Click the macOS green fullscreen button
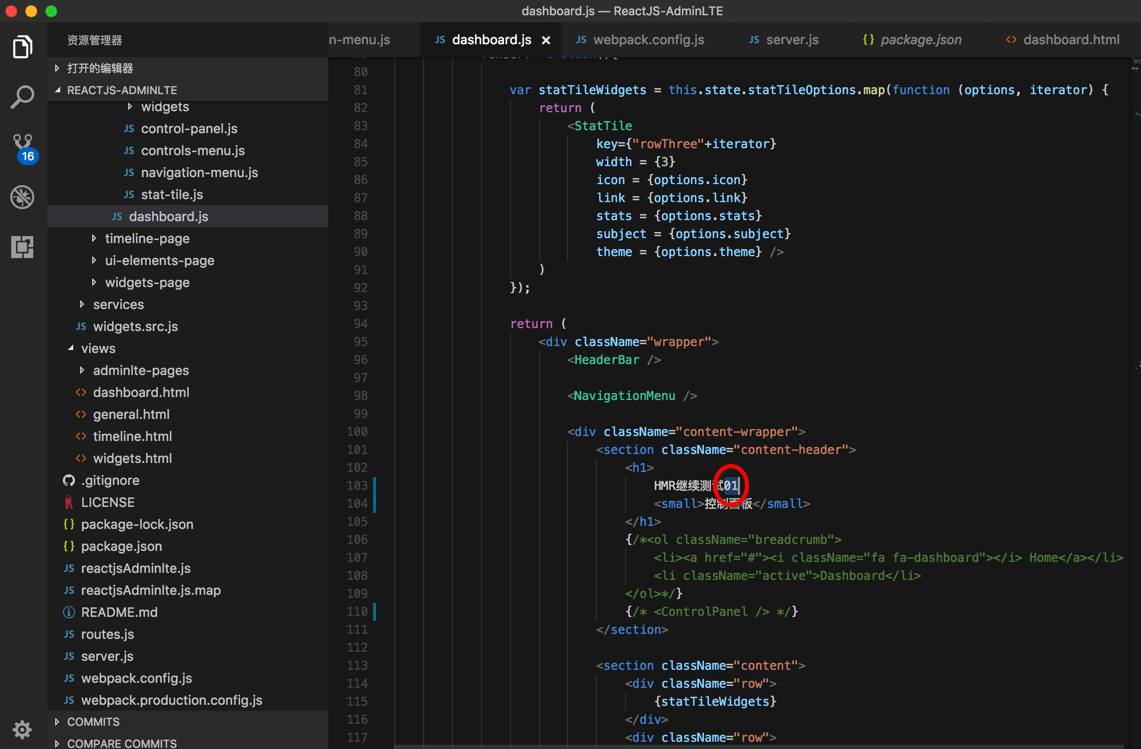Image resolution: width=1141 pixels, height=749 pixels. pos(51,11)
